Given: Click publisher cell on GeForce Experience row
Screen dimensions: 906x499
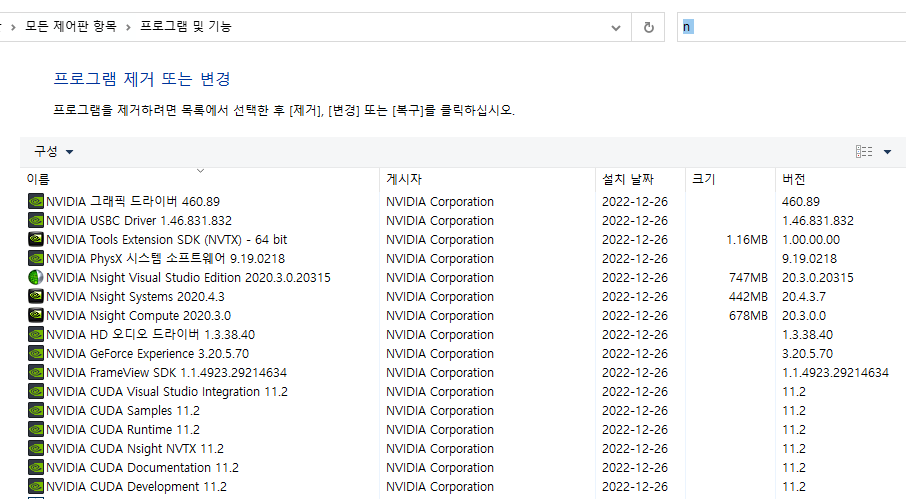Looking at the screenshot, I should [x=440, y=354].
